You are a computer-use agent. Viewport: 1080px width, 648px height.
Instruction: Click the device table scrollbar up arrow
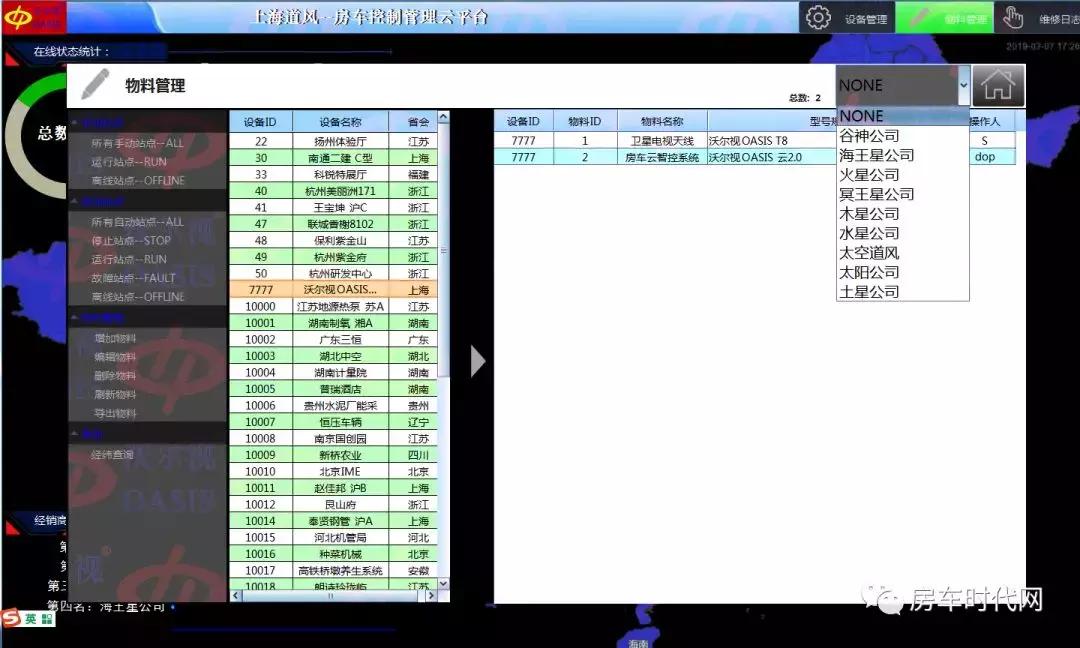pos(444,117)
